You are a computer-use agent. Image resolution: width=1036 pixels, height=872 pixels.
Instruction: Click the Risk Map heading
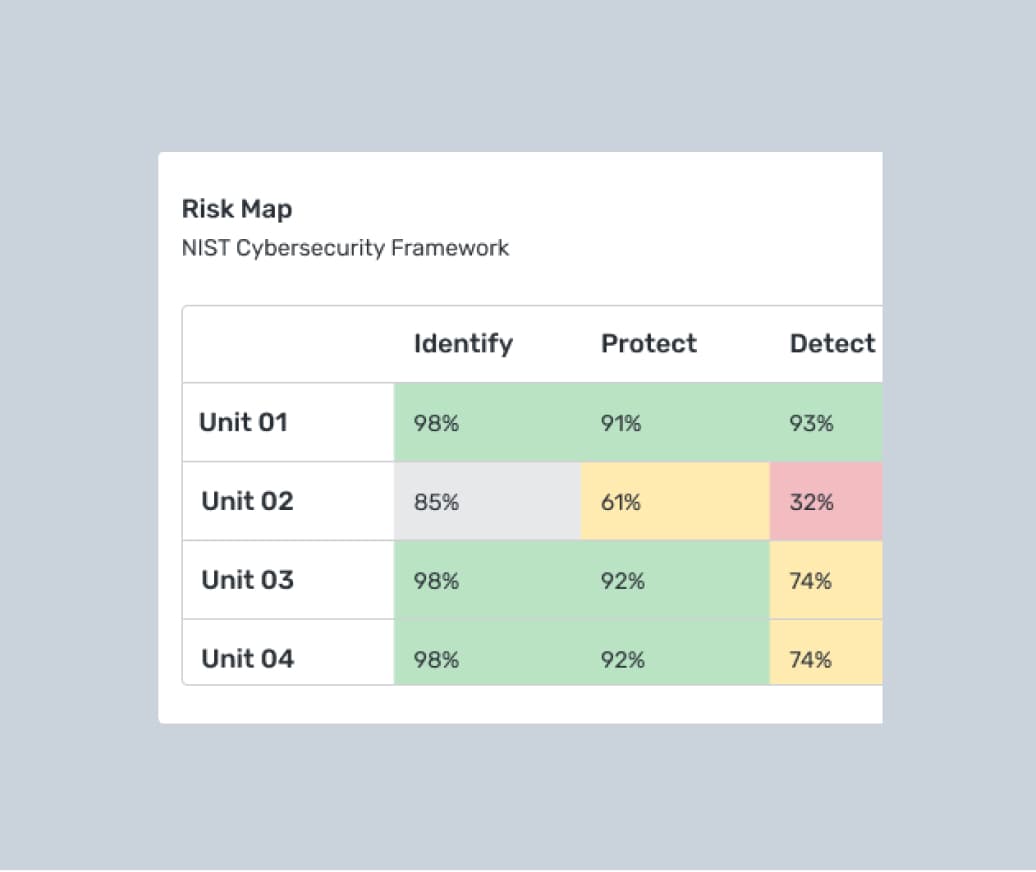(x=237, y=209)
